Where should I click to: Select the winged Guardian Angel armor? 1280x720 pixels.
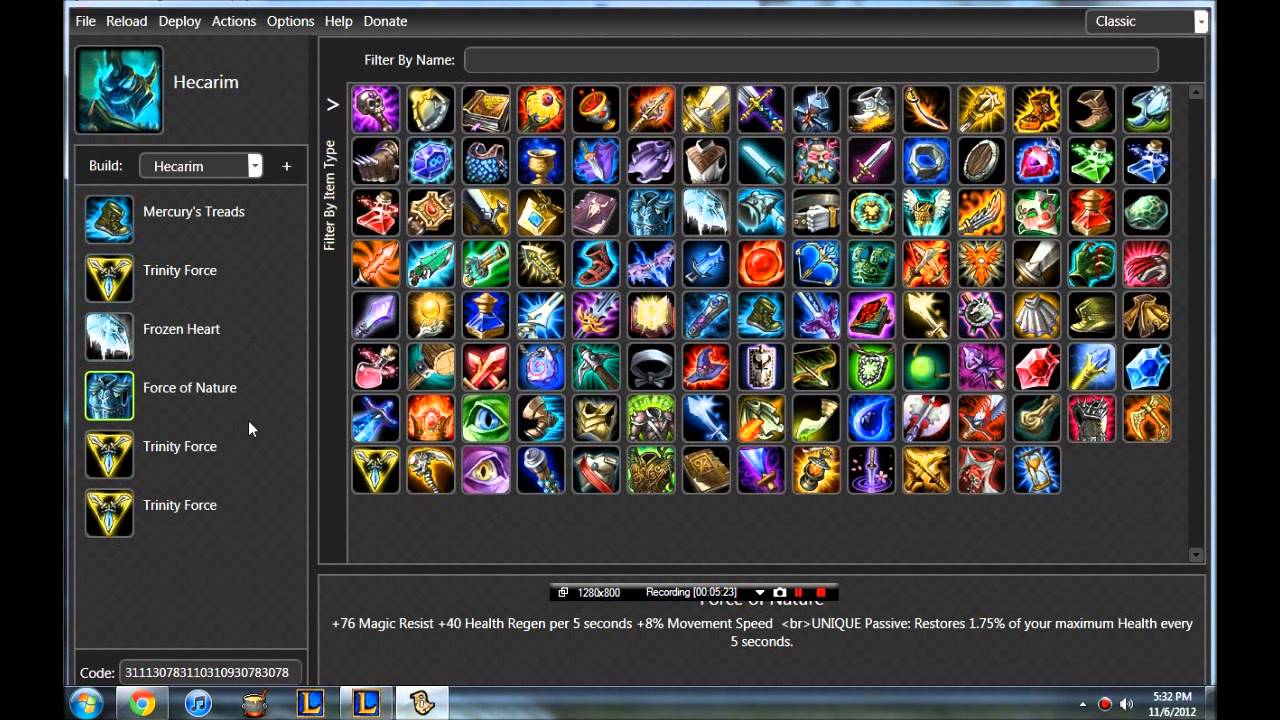926,212
